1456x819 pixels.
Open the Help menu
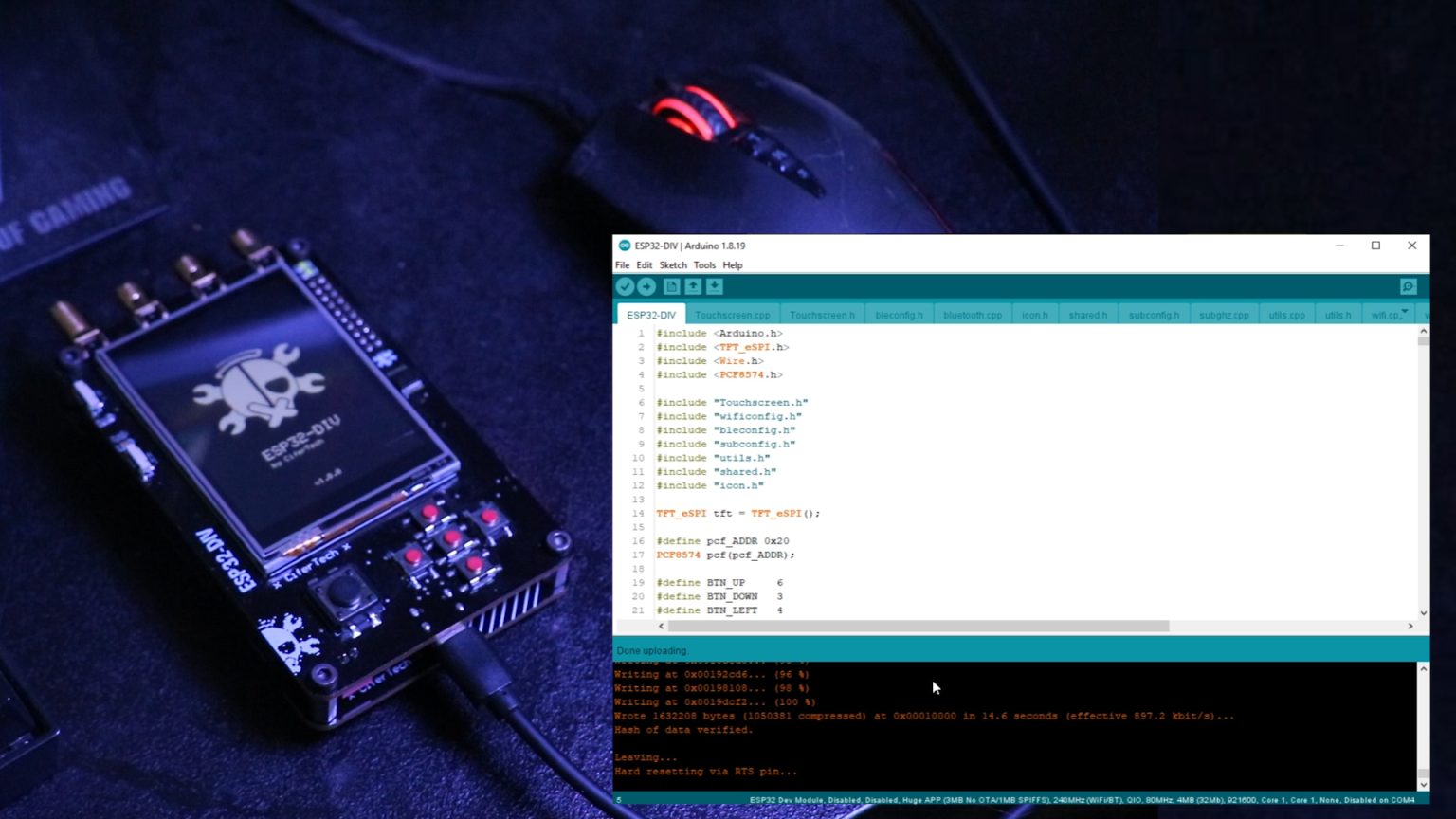click(x=732, y=265)
